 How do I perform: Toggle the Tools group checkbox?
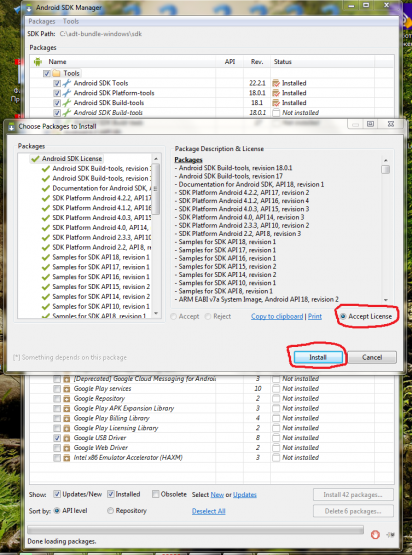46,73
